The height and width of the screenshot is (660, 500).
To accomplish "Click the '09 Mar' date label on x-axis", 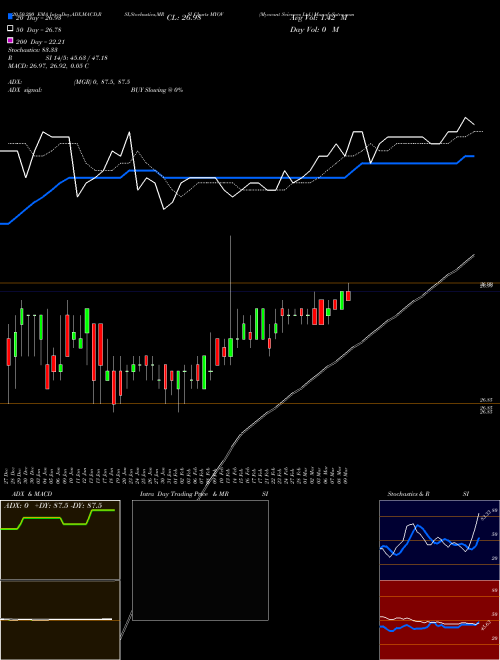I will pyautogui.click(x=346, y=475).
